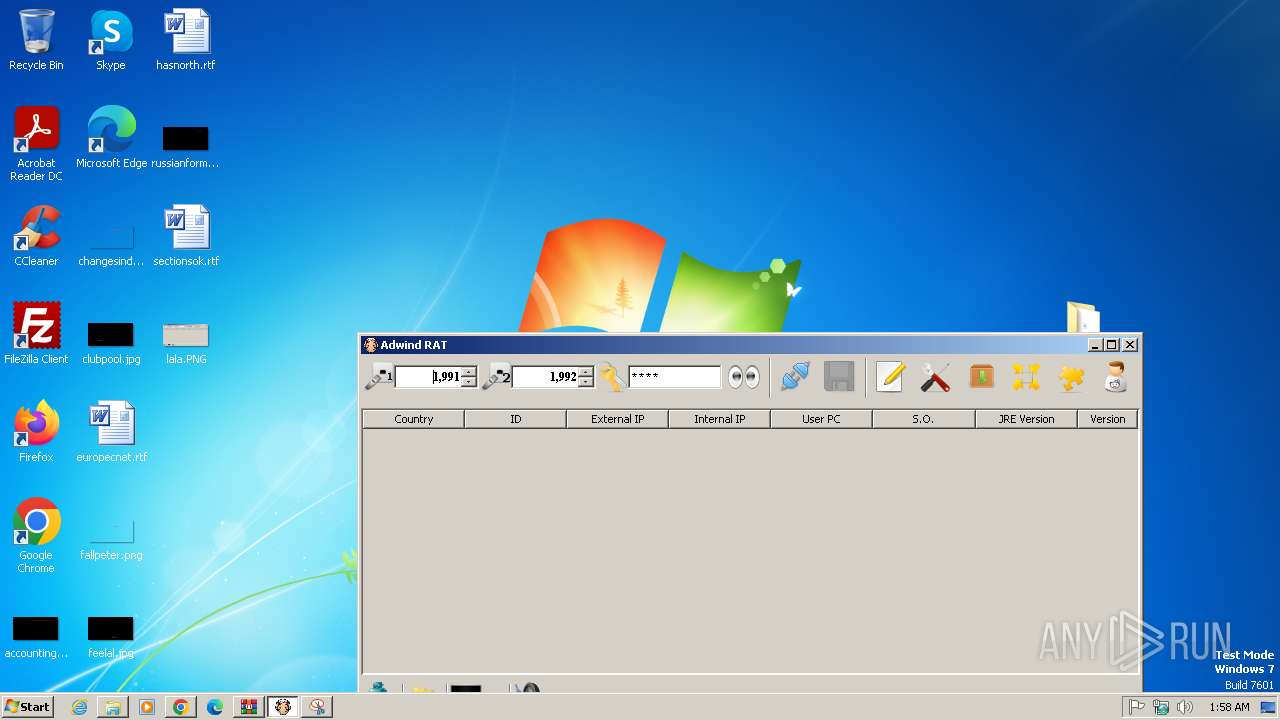This screenshot has height=720, width=1280.
Task: Sort by the Country column header
Action: 413,419
